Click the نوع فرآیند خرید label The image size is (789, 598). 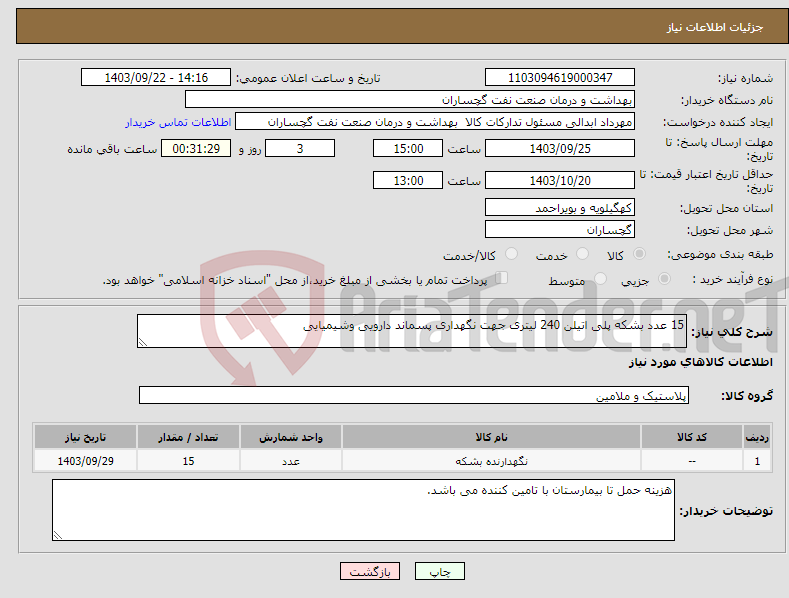pyautogui.click(x=733, y=279)
